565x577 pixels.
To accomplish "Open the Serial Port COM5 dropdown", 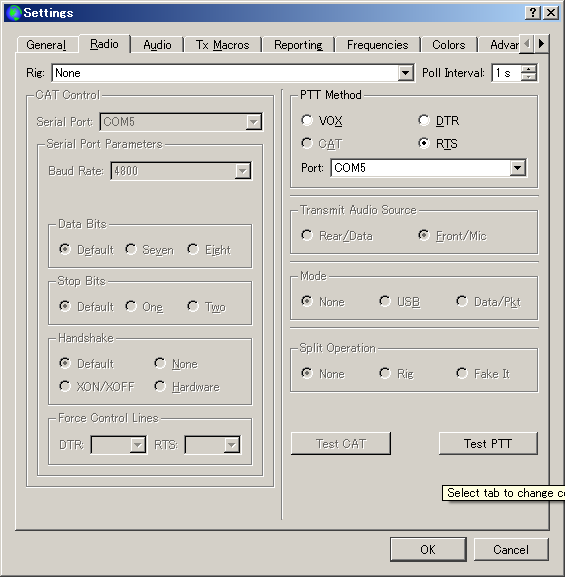I will [x=253, y=122].
